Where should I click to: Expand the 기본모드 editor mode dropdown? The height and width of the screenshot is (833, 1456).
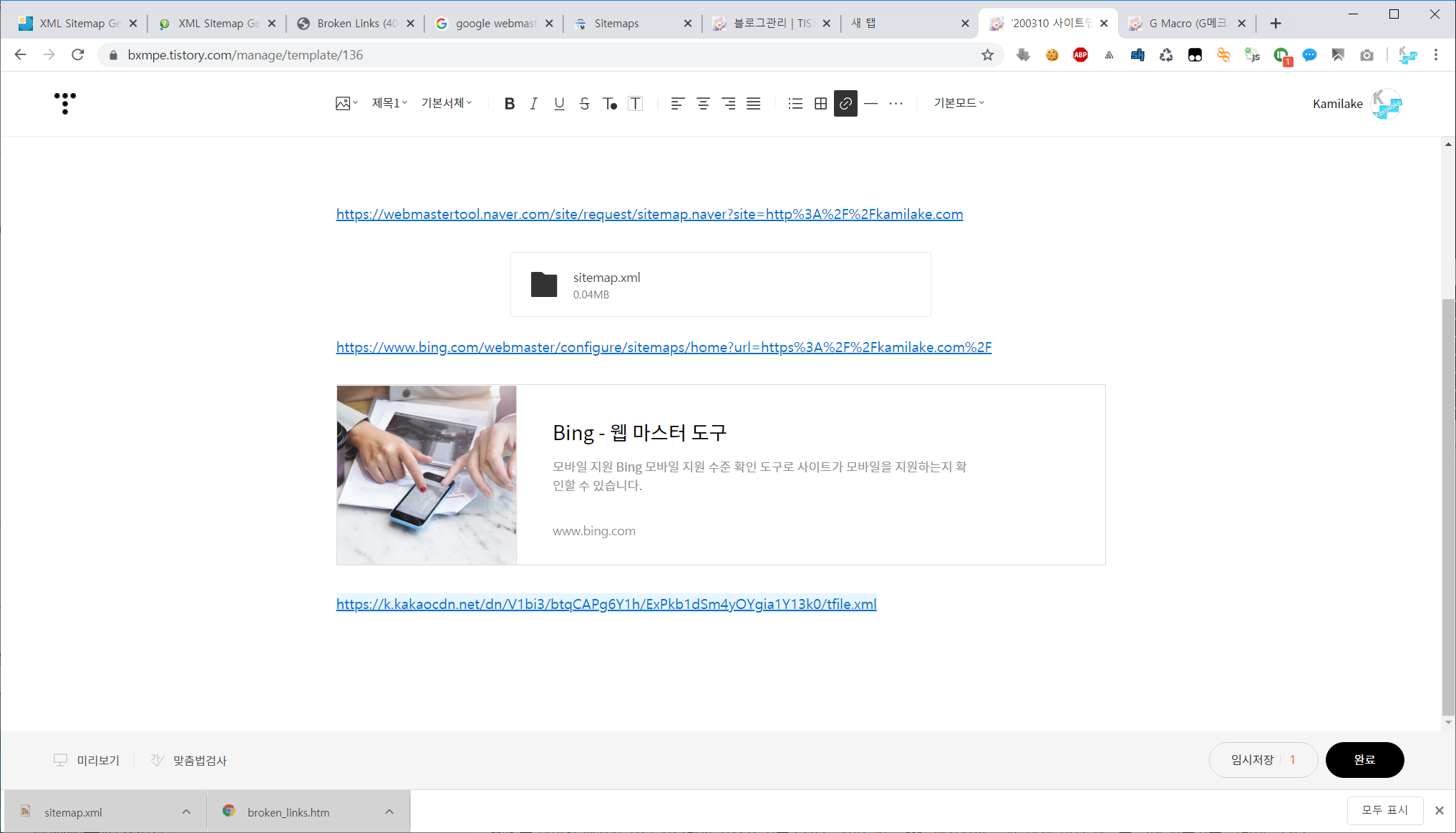point(958,103)
